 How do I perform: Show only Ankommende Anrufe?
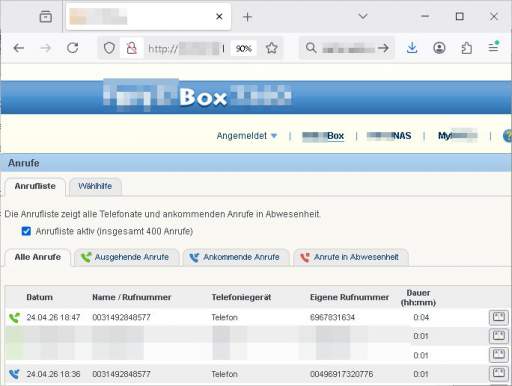tap(236, 257)
